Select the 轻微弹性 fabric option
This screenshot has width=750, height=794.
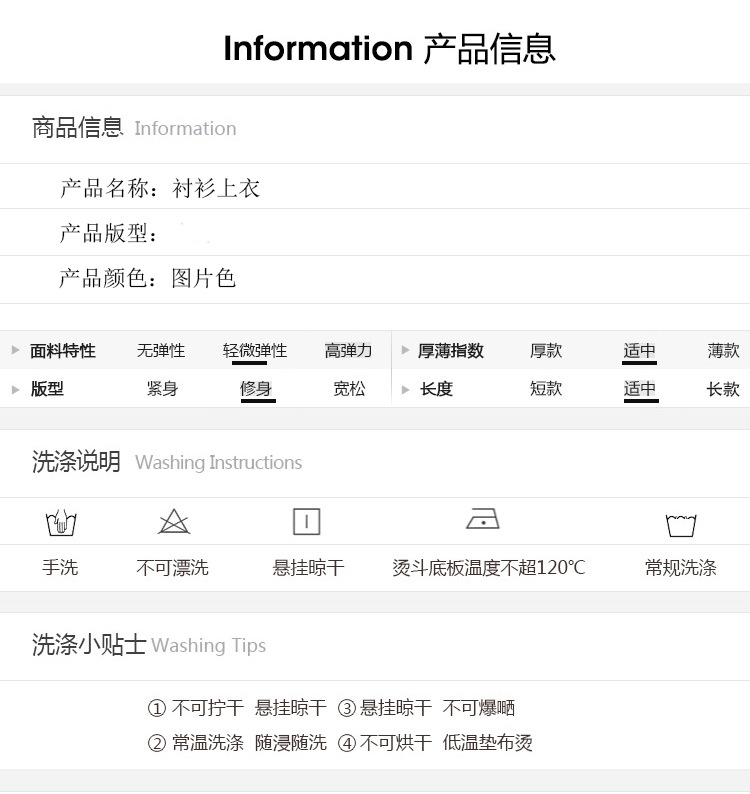pos(255,351)
